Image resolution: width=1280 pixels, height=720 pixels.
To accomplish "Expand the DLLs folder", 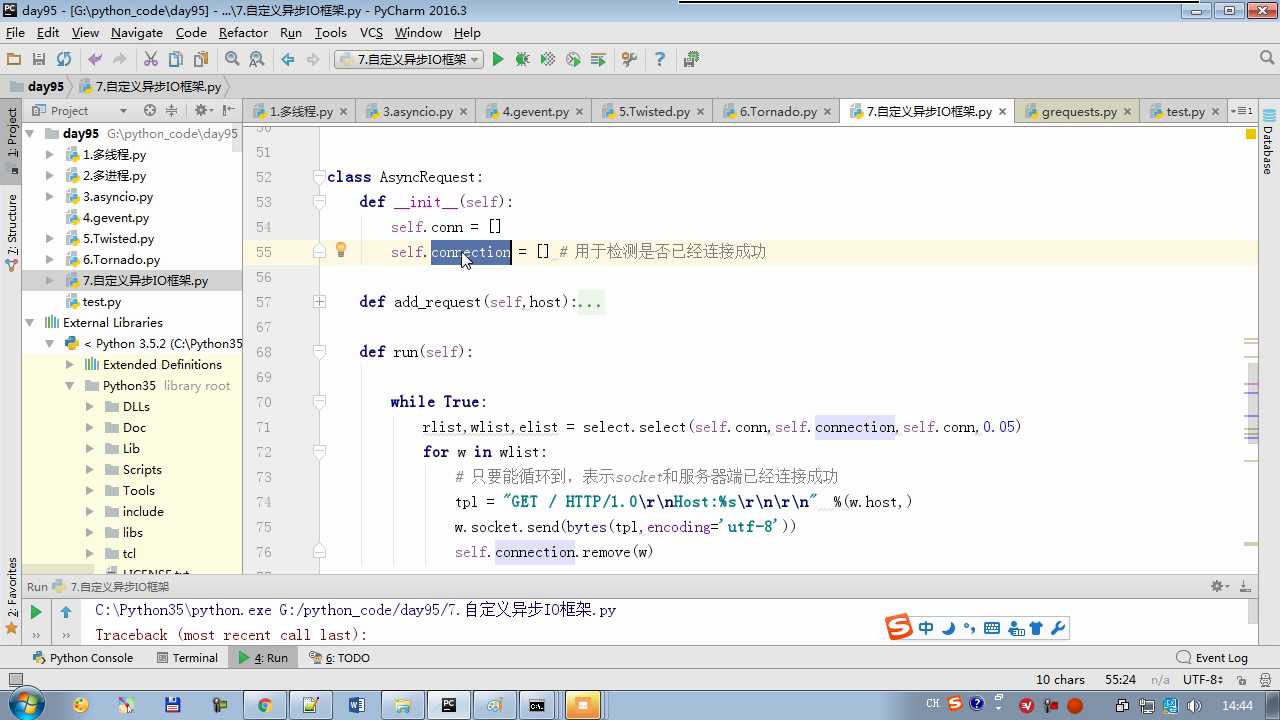I will 90,406.
